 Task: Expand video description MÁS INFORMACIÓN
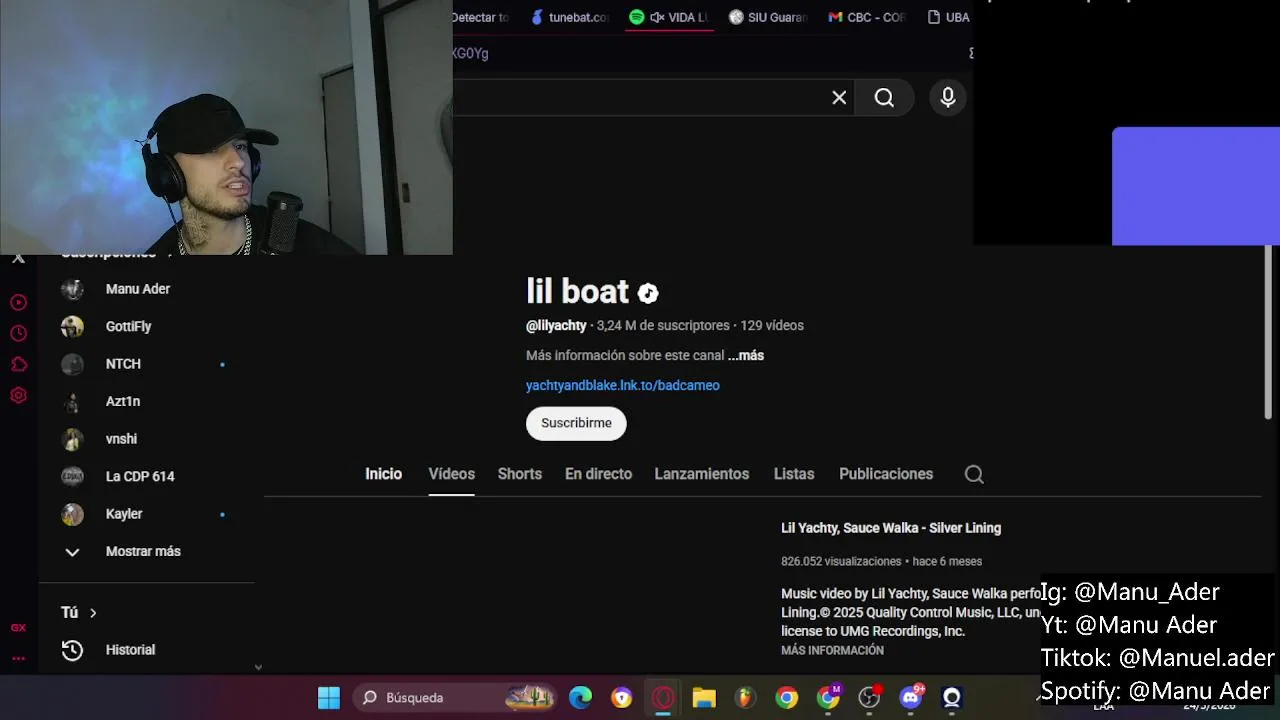(832, 650)
